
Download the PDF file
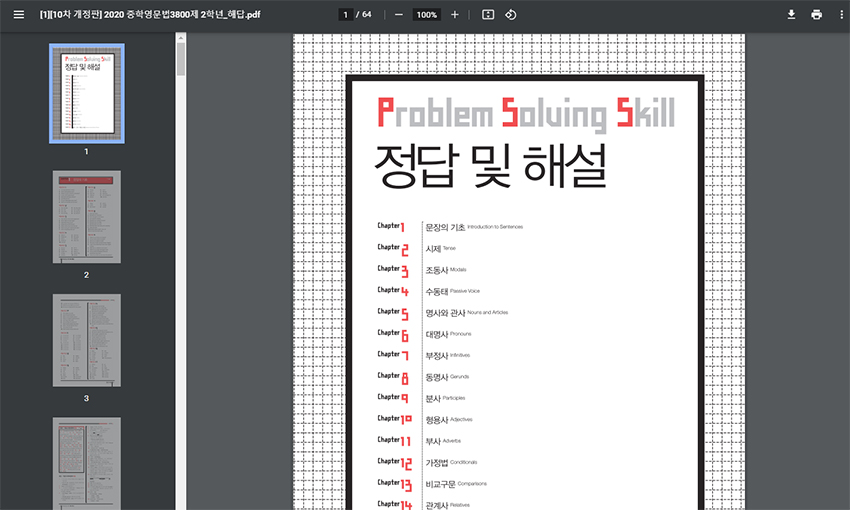[791, 15]
